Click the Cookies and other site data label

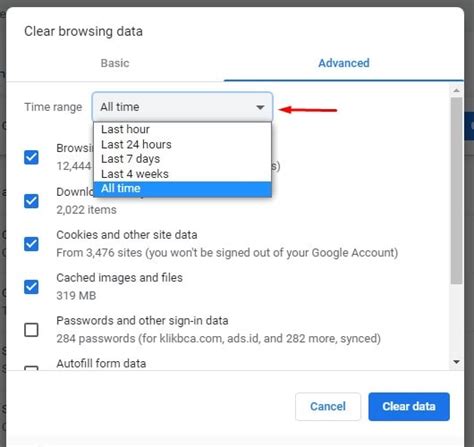click(x=127, y=235)
